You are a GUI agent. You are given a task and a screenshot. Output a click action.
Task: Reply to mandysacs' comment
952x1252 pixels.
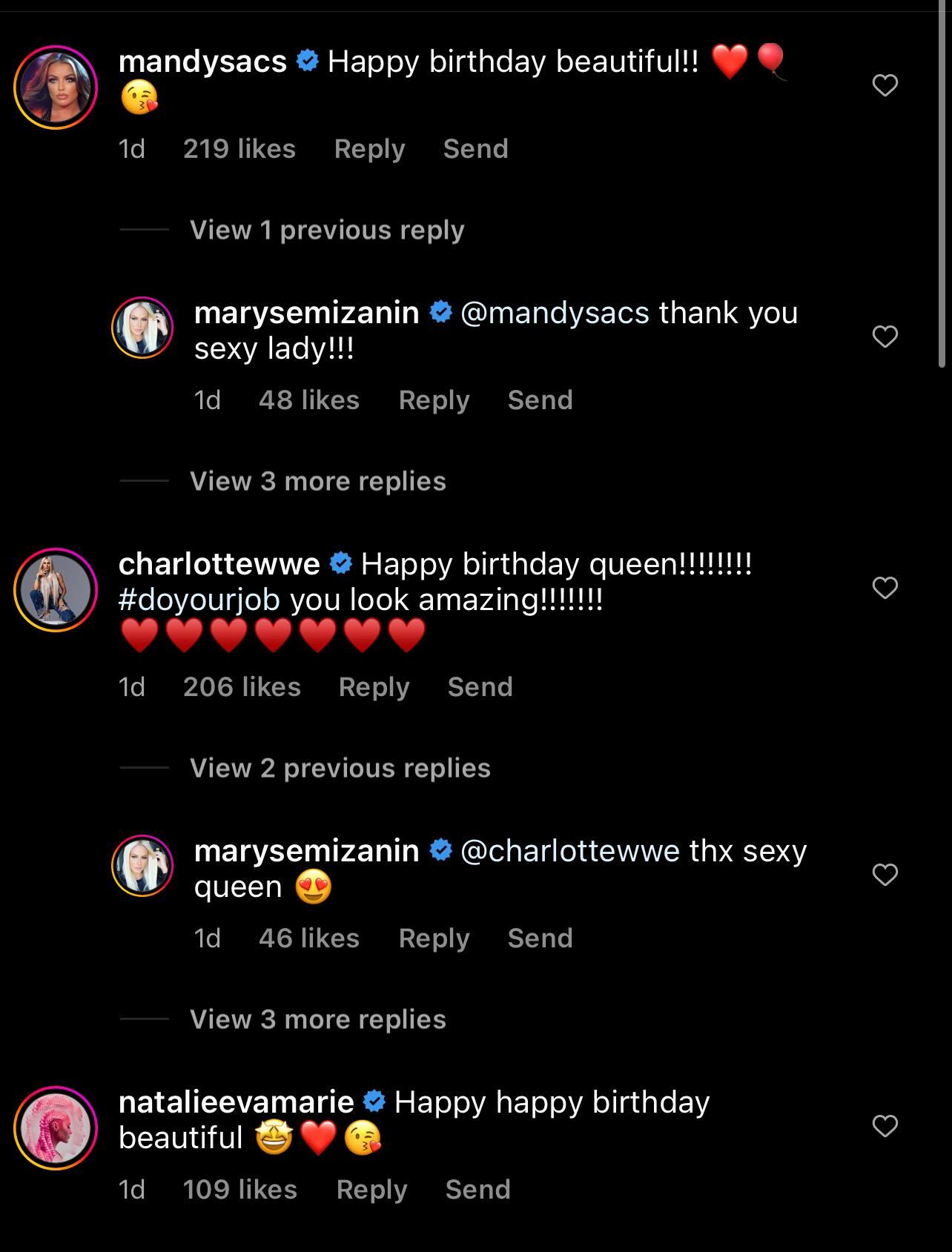[369, 149]
